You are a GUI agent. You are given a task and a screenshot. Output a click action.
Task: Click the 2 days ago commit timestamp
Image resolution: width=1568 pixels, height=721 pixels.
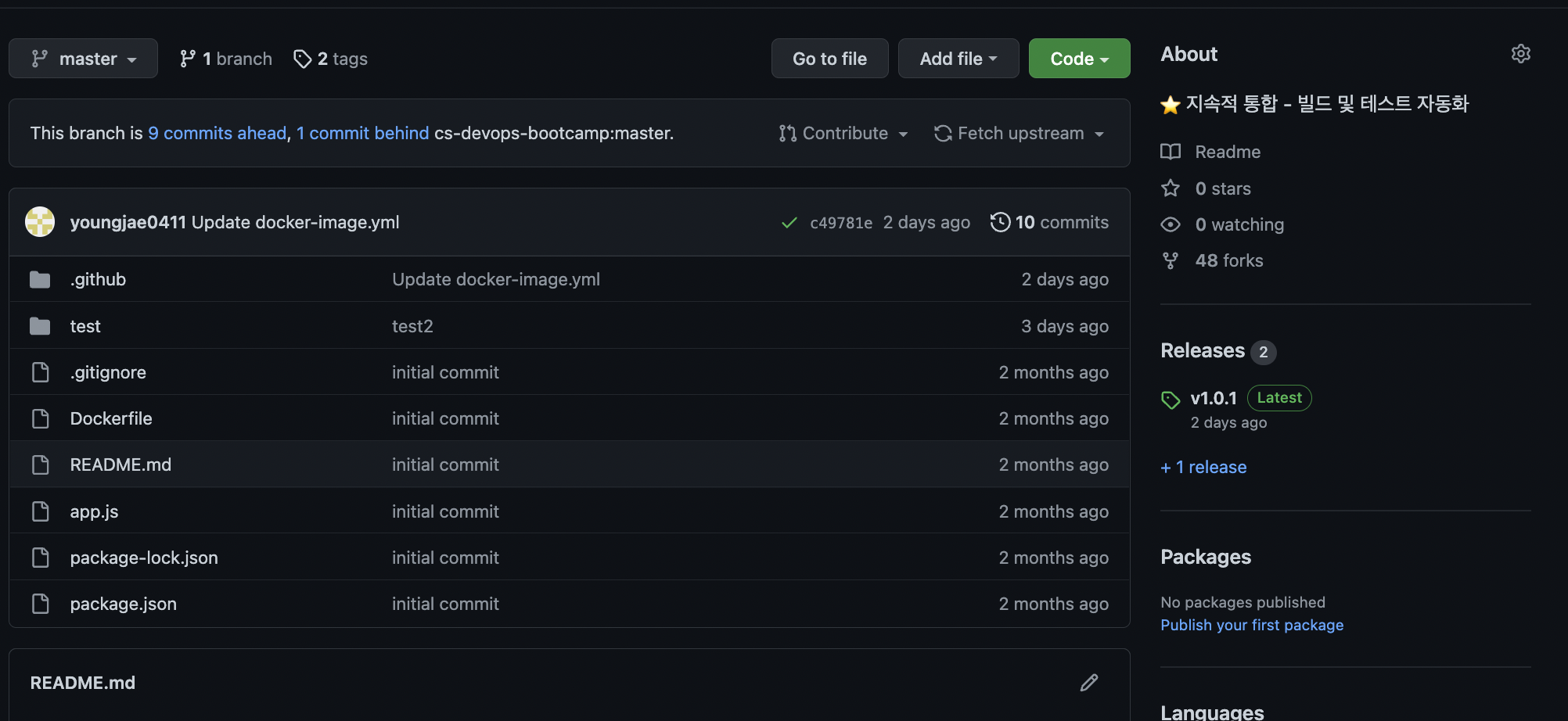tap(926, 223)
